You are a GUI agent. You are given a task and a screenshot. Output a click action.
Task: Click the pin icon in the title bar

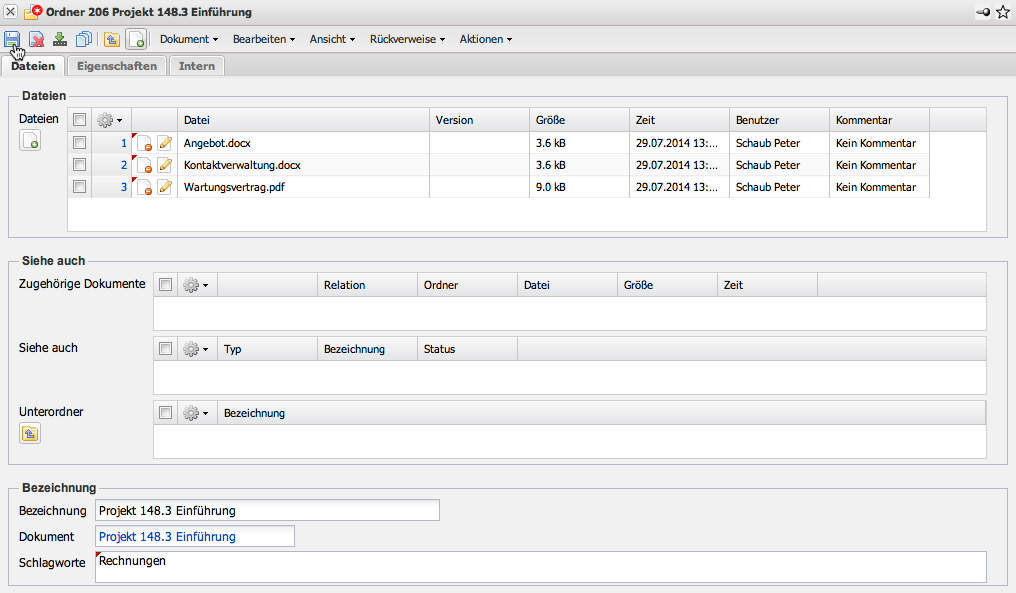(x=984, y=12)
